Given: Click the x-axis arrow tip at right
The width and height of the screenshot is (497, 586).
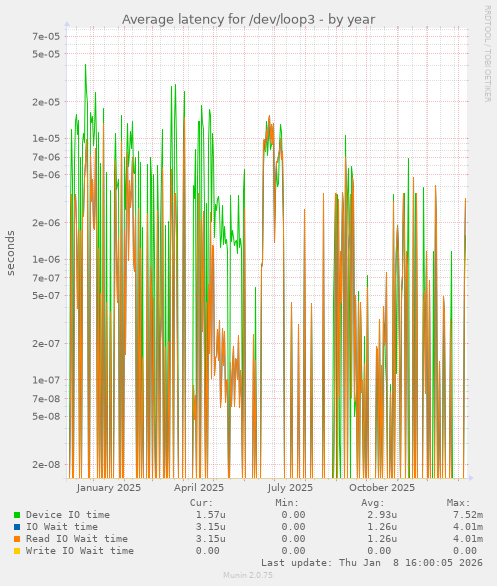Looking at the screenshot, I should [x=471, y=478].
